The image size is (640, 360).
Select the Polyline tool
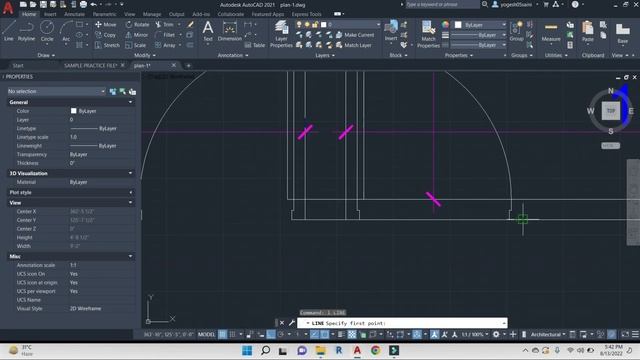tap(26, 31)
